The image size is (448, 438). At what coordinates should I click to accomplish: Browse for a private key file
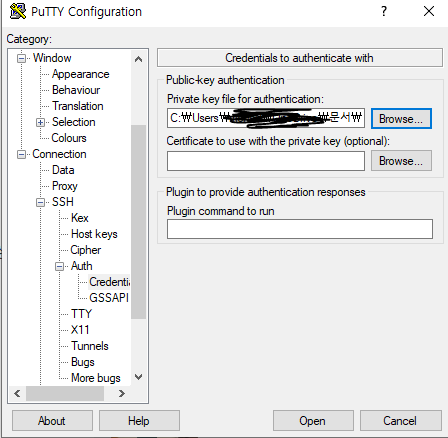pos(401,119)
